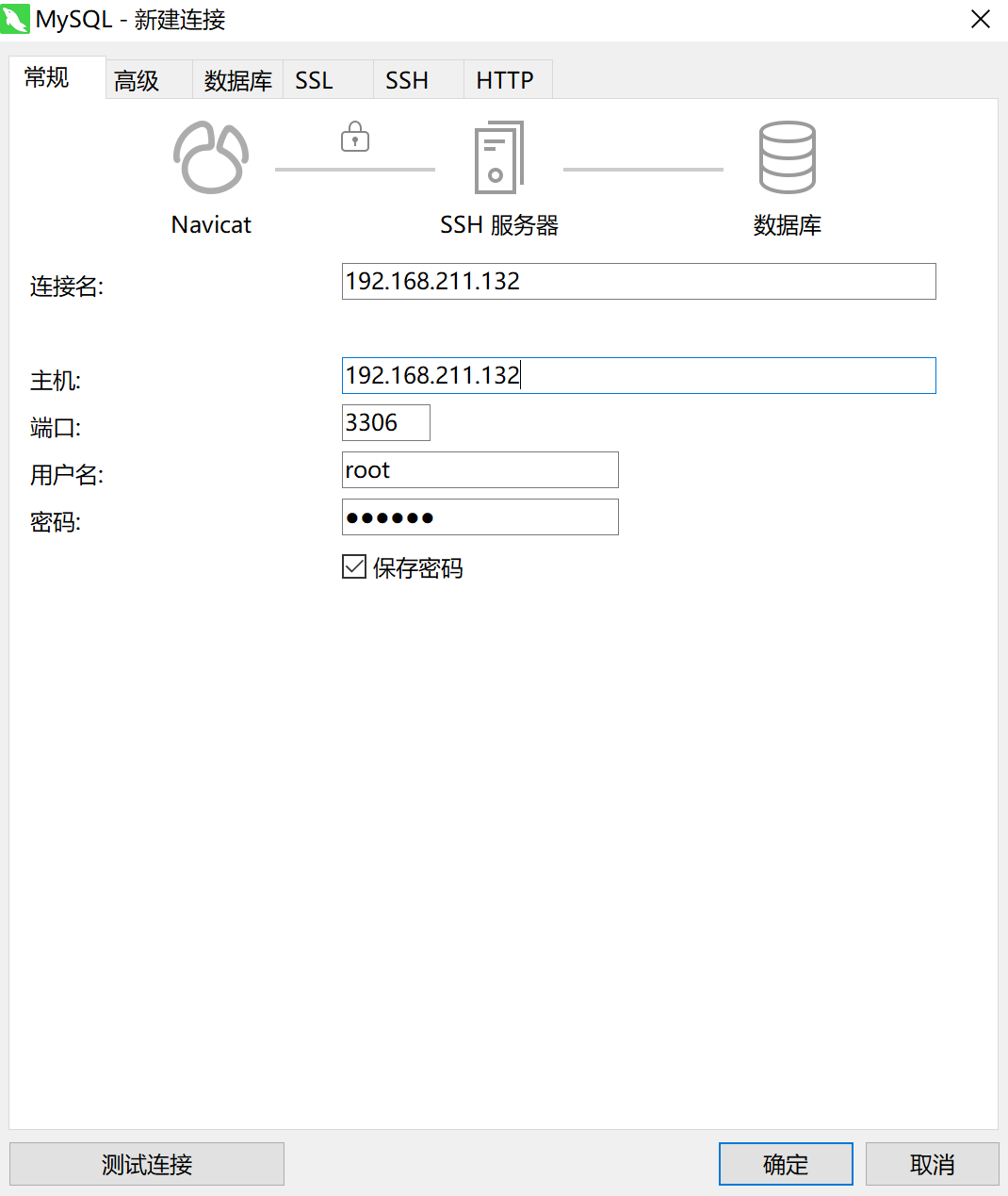Open the 数据库 tab
Viewport: 1008px width, 1196px height.
[x=237, y=80]
